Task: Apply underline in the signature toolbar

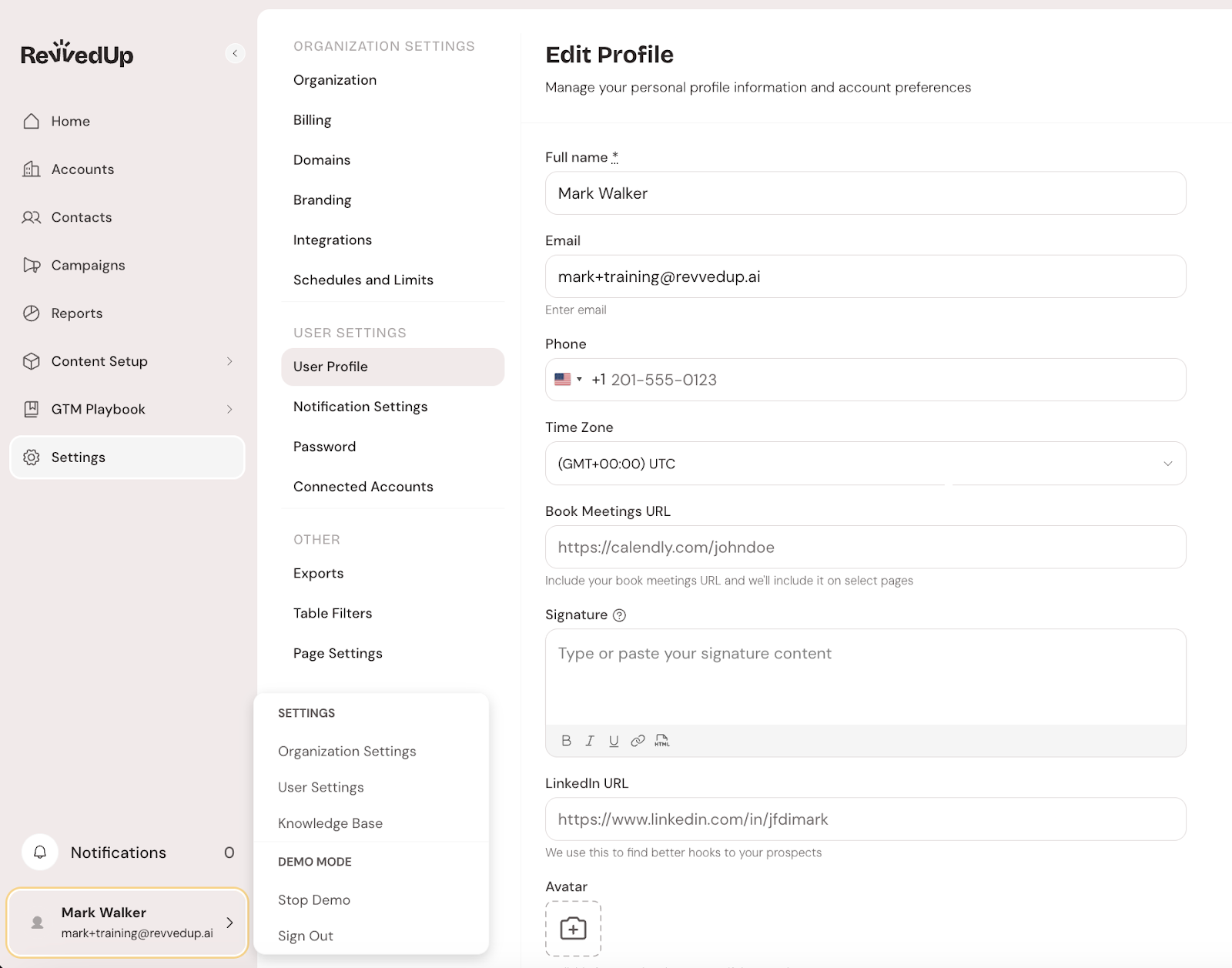Action: [x=614, y=741]
